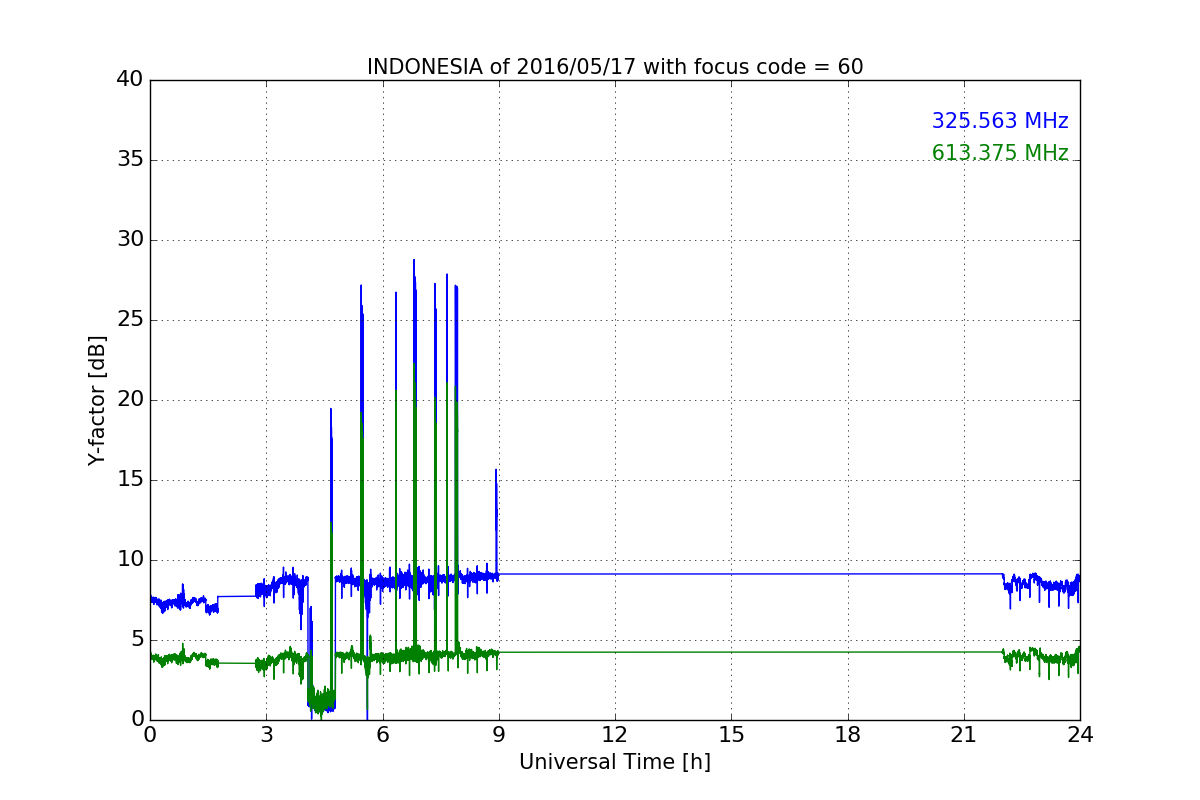Select the blue 325.563 MHz legend label
The image size is (1200, 800).
[1000, 121]
